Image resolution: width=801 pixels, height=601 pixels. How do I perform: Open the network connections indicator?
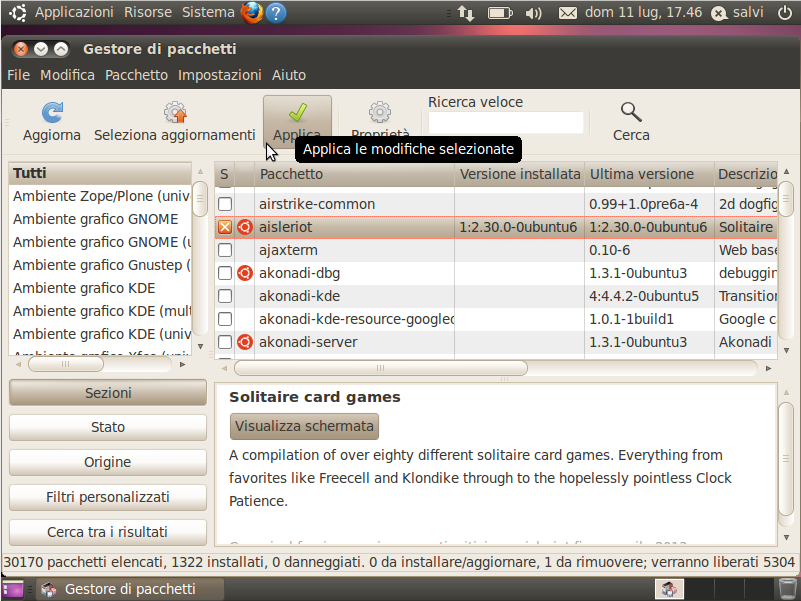[x=465, y=13]
